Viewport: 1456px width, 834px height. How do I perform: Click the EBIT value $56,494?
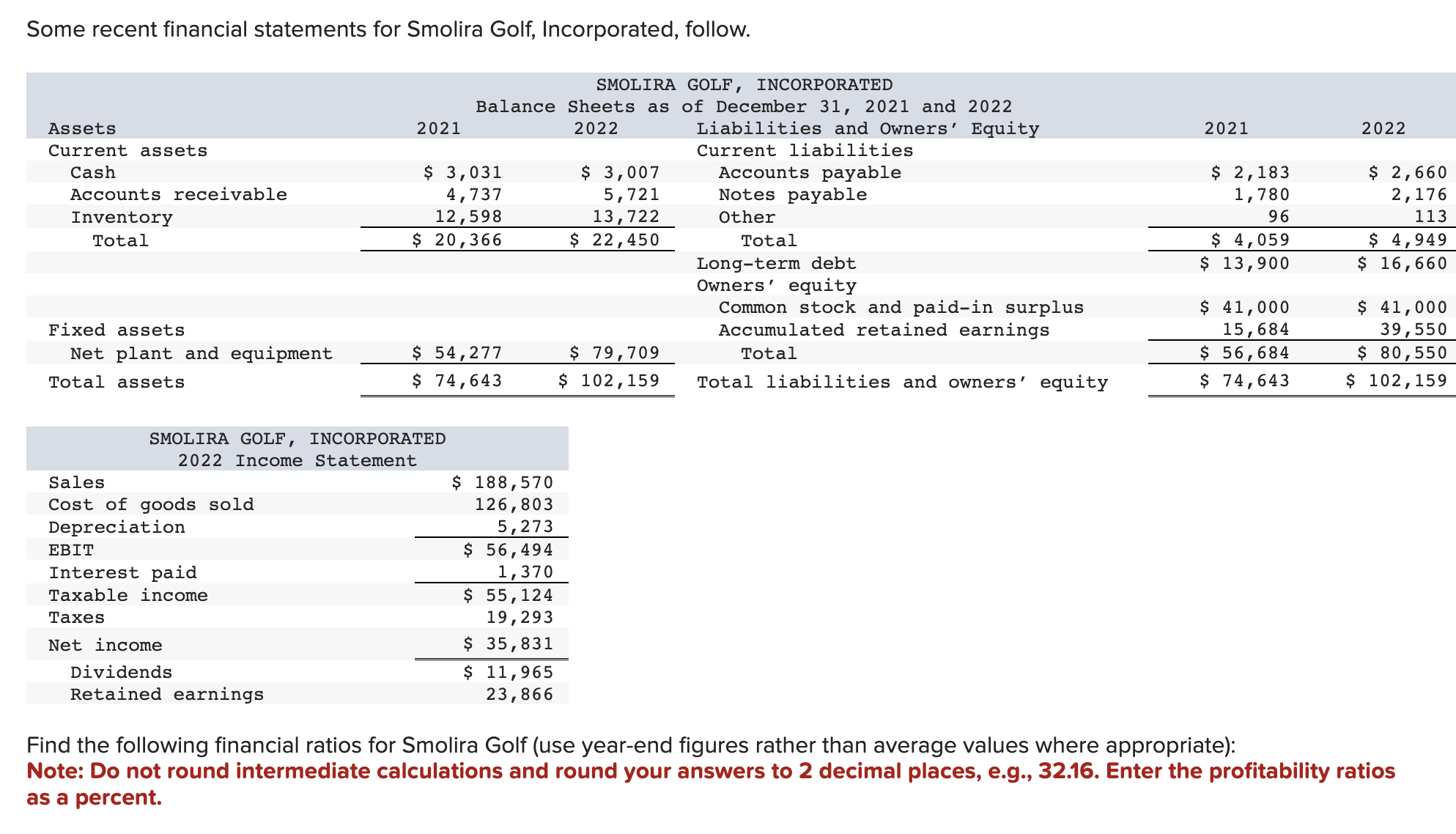tap(509, 550)
